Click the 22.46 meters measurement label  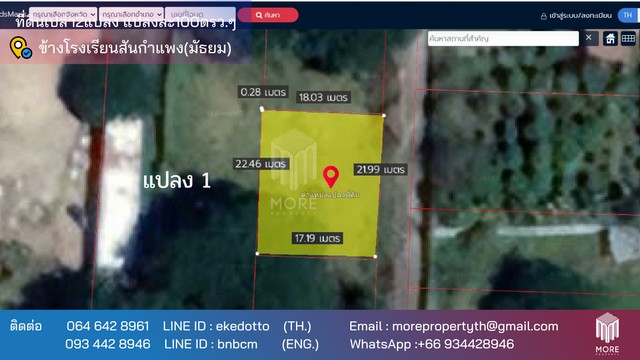coord(261,164)
